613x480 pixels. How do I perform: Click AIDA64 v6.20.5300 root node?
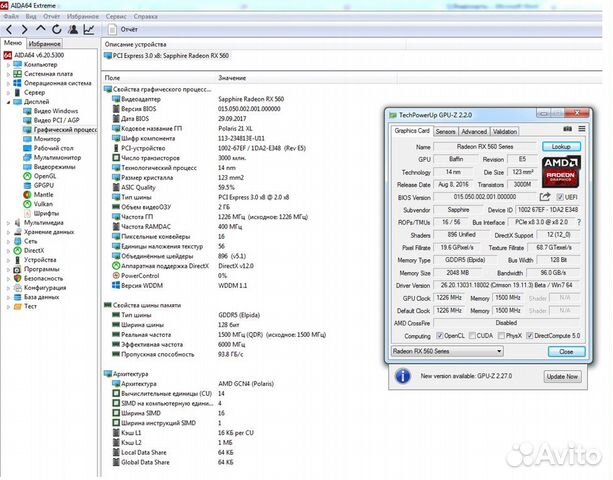tap(34, 55)
